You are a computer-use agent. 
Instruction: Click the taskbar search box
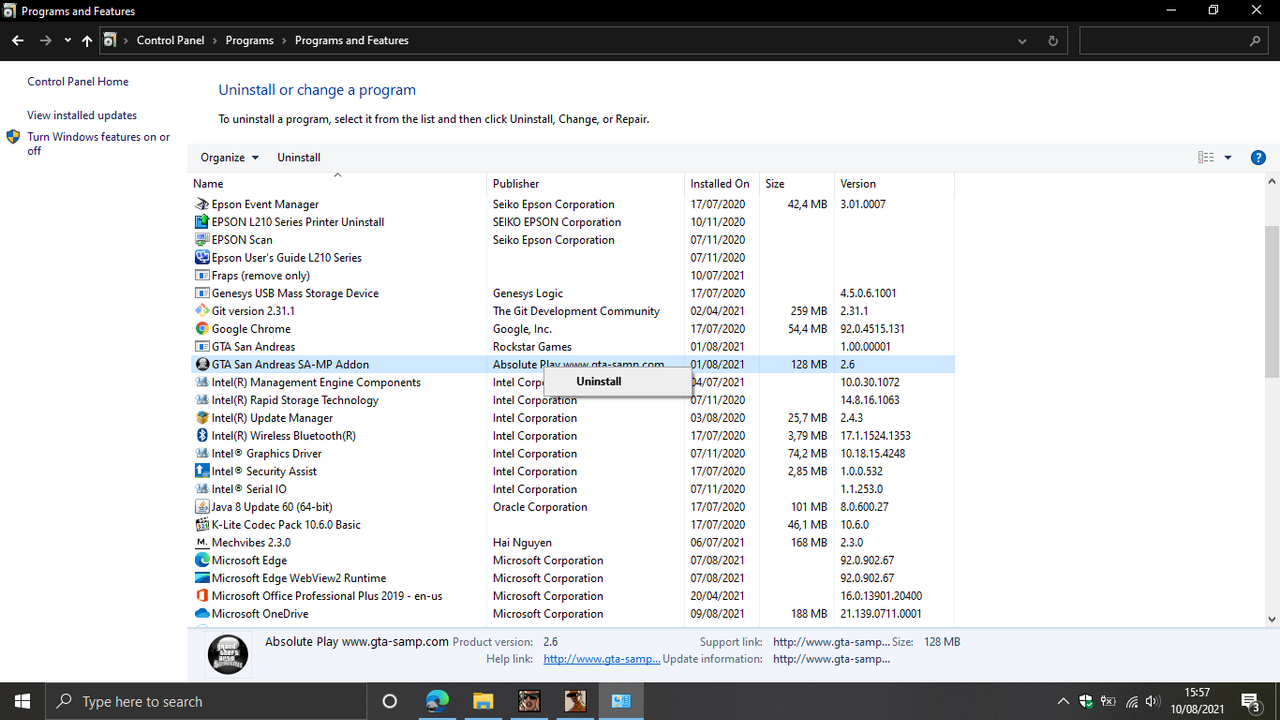pos(208,701)
